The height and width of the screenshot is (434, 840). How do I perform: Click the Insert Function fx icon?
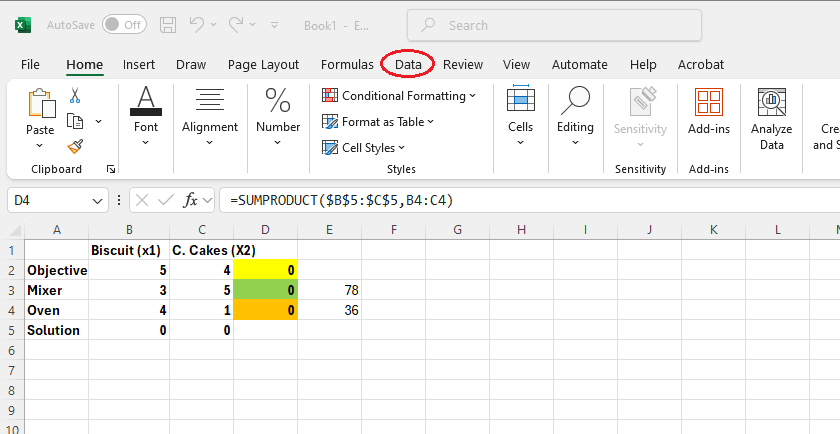[x=192, y=200]
